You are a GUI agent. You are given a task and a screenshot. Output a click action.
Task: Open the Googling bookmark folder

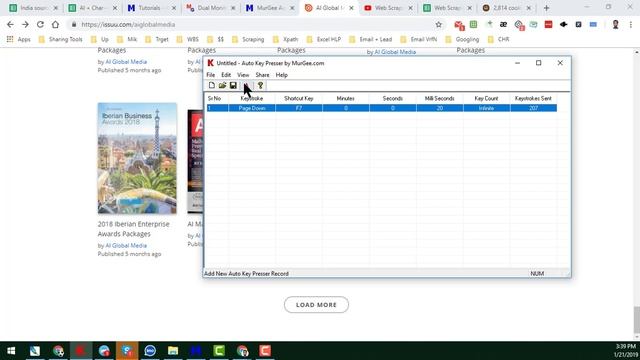(x=462, y=39)
